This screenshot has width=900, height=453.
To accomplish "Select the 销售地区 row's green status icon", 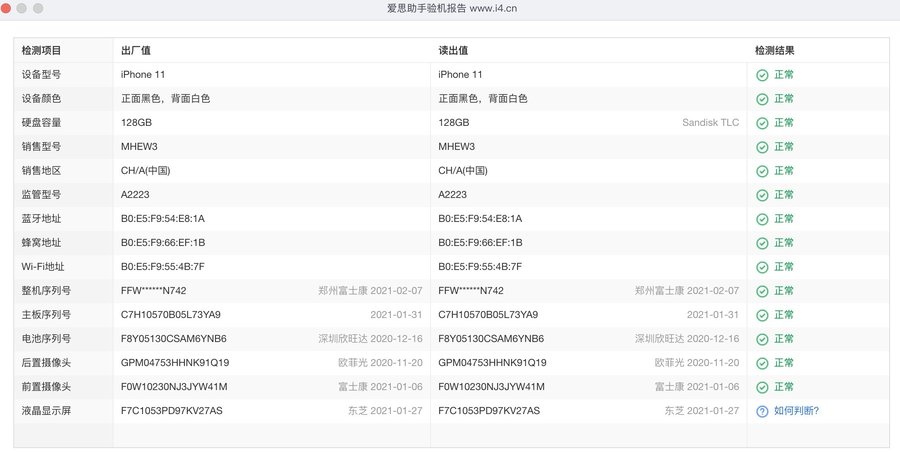I will pyautogui.click(x=762, y=171).
